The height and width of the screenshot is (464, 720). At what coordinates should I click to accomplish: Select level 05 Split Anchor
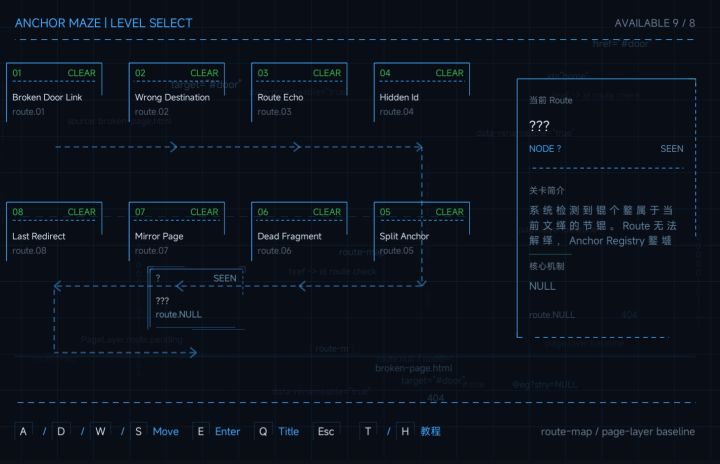(422, 232)
